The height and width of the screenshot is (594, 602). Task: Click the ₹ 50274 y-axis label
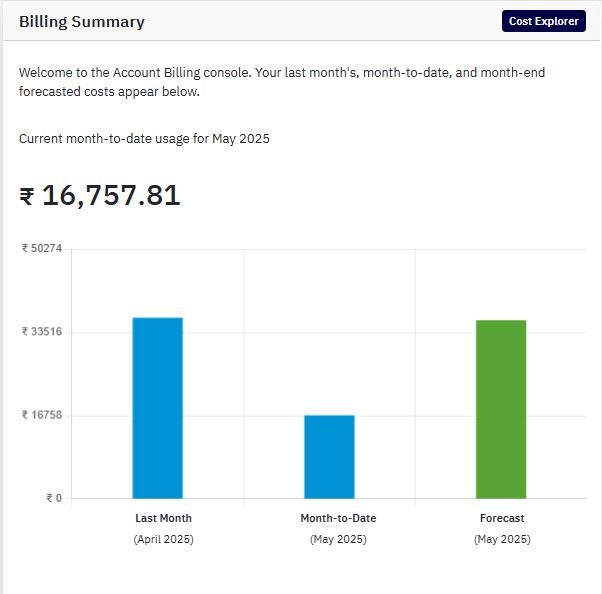pyautogui.click(x=42, y=248)
